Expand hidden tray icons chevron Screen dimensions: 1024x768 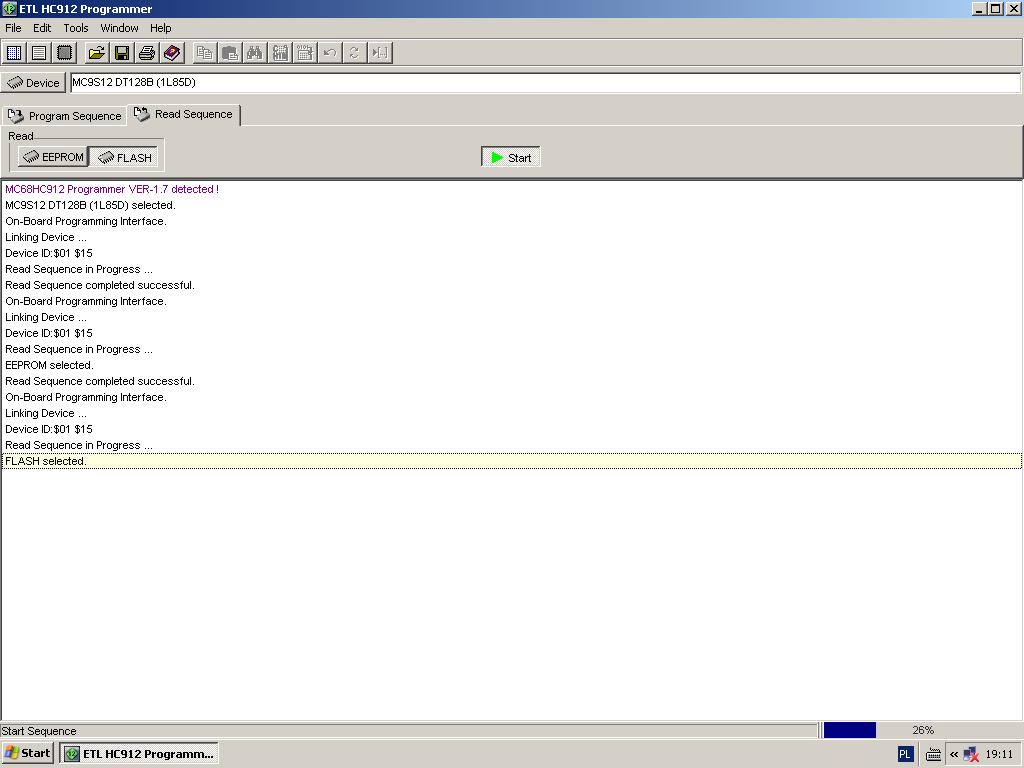[953, 754]
